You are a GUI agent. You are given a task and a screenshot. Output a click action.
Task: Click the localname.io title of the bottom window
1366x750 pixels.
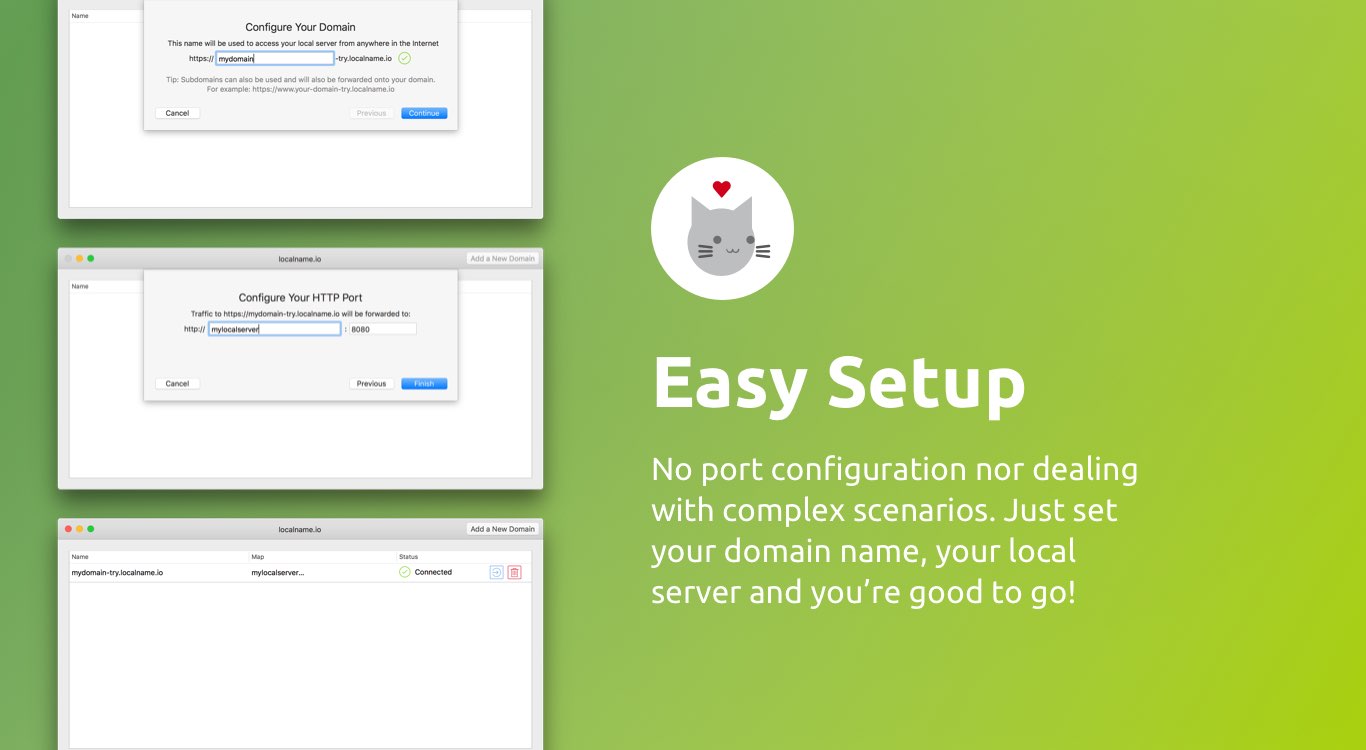[x=300, y=529]
